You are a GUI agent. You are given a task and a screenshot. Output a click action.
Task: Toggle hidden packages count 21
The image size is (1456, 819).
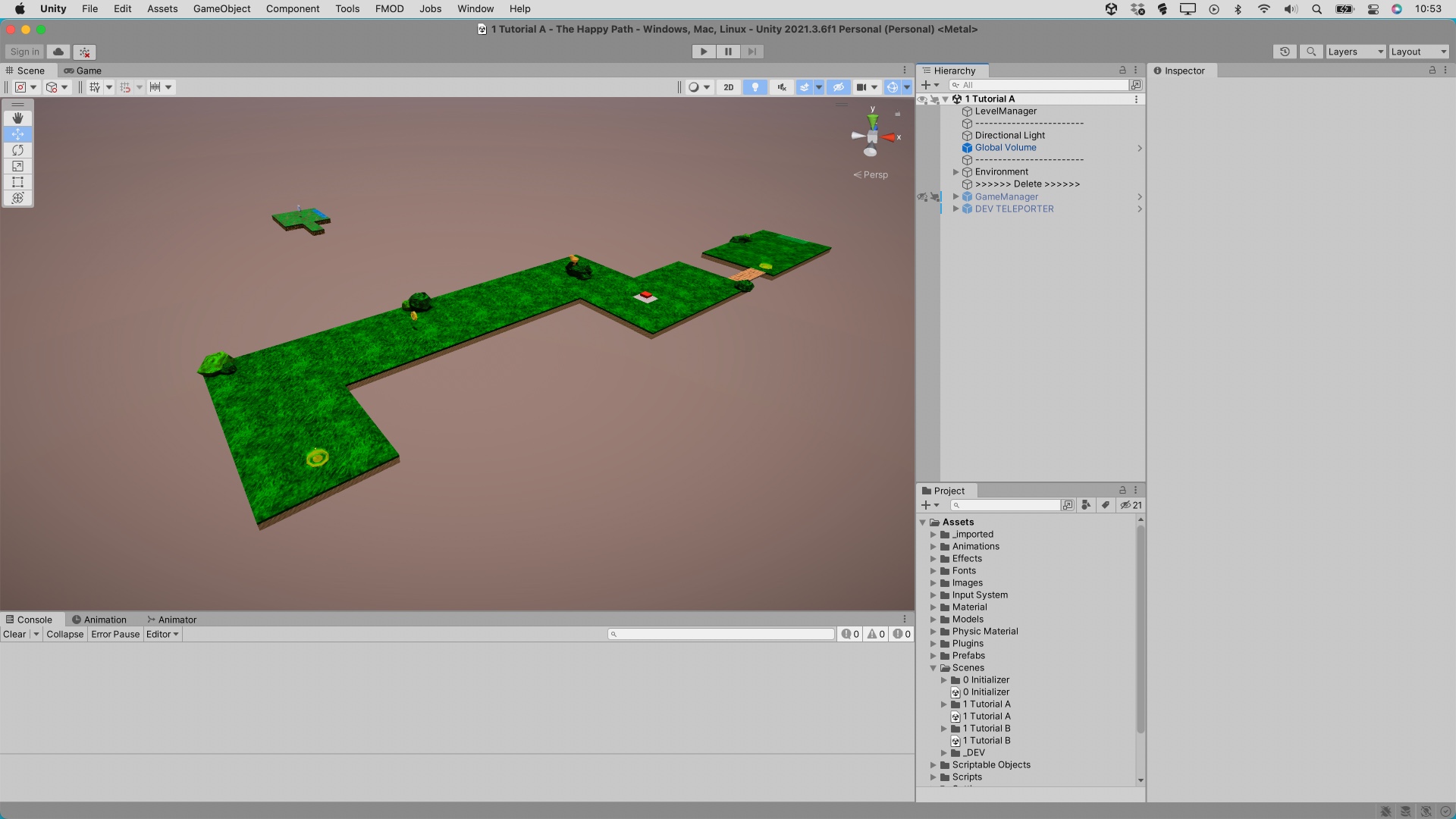[x=1131, y=505]
